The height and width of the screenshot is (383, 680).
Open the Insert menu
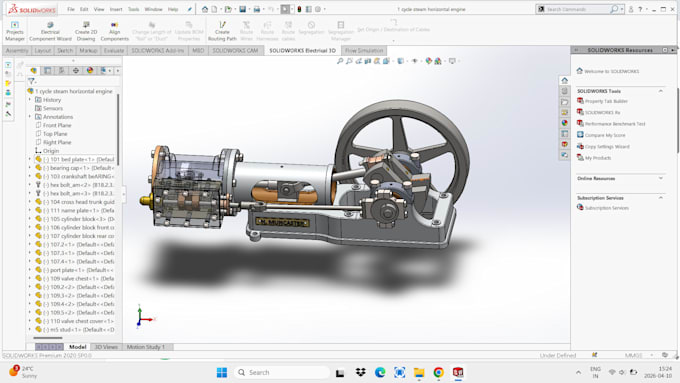coord(116,9)
